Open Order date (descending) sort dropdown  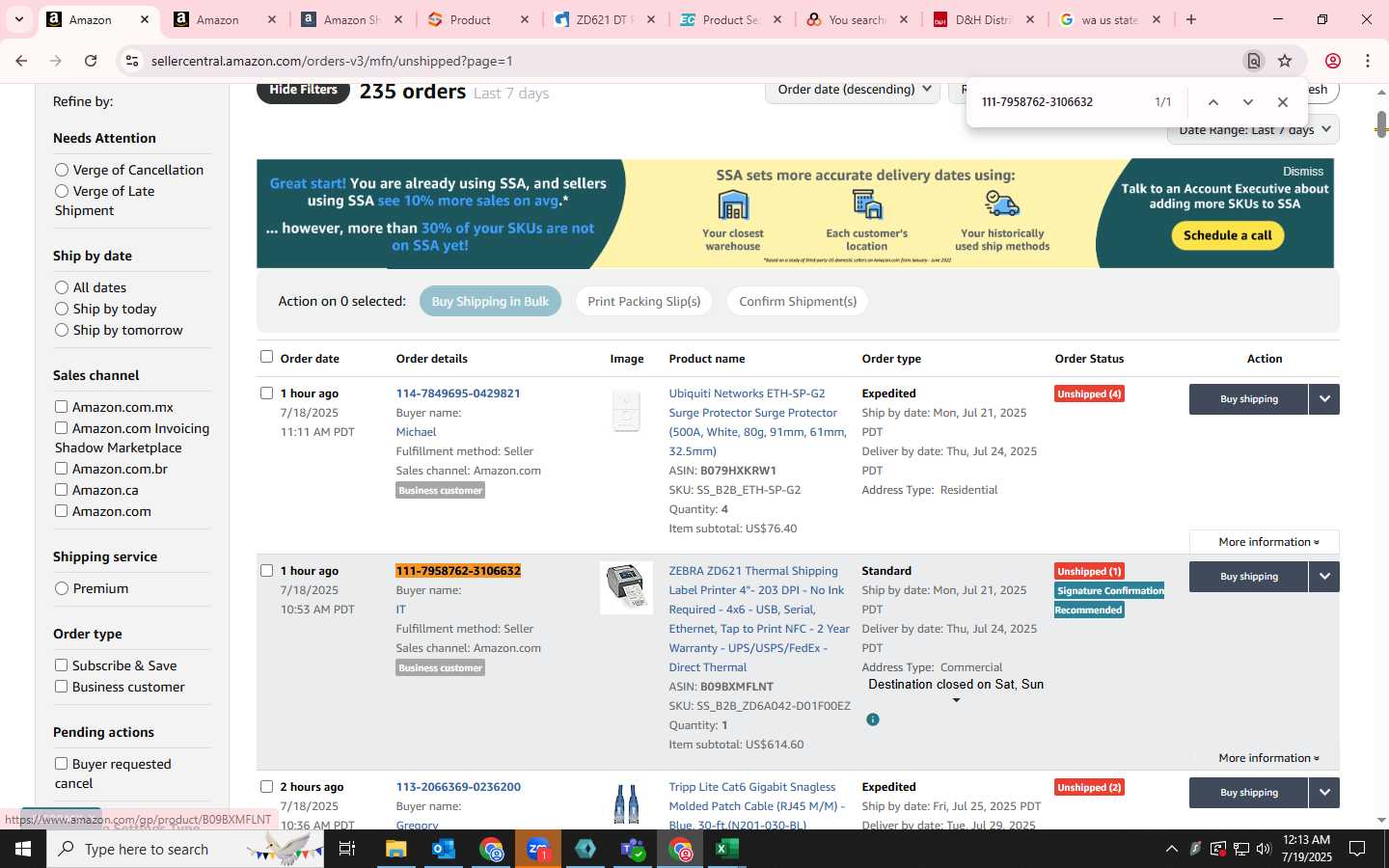tap(854, 90)
